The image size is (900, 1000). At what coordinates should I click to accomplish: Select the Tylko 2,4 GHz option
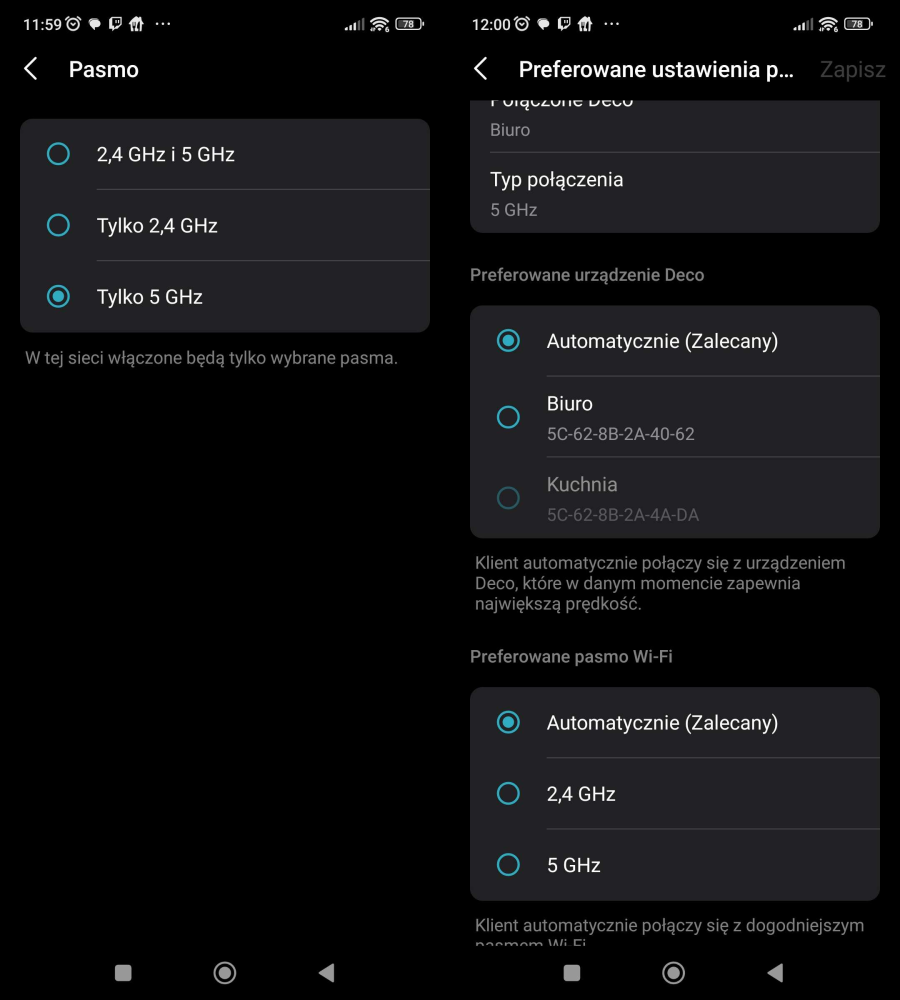[x=59, y=225]
